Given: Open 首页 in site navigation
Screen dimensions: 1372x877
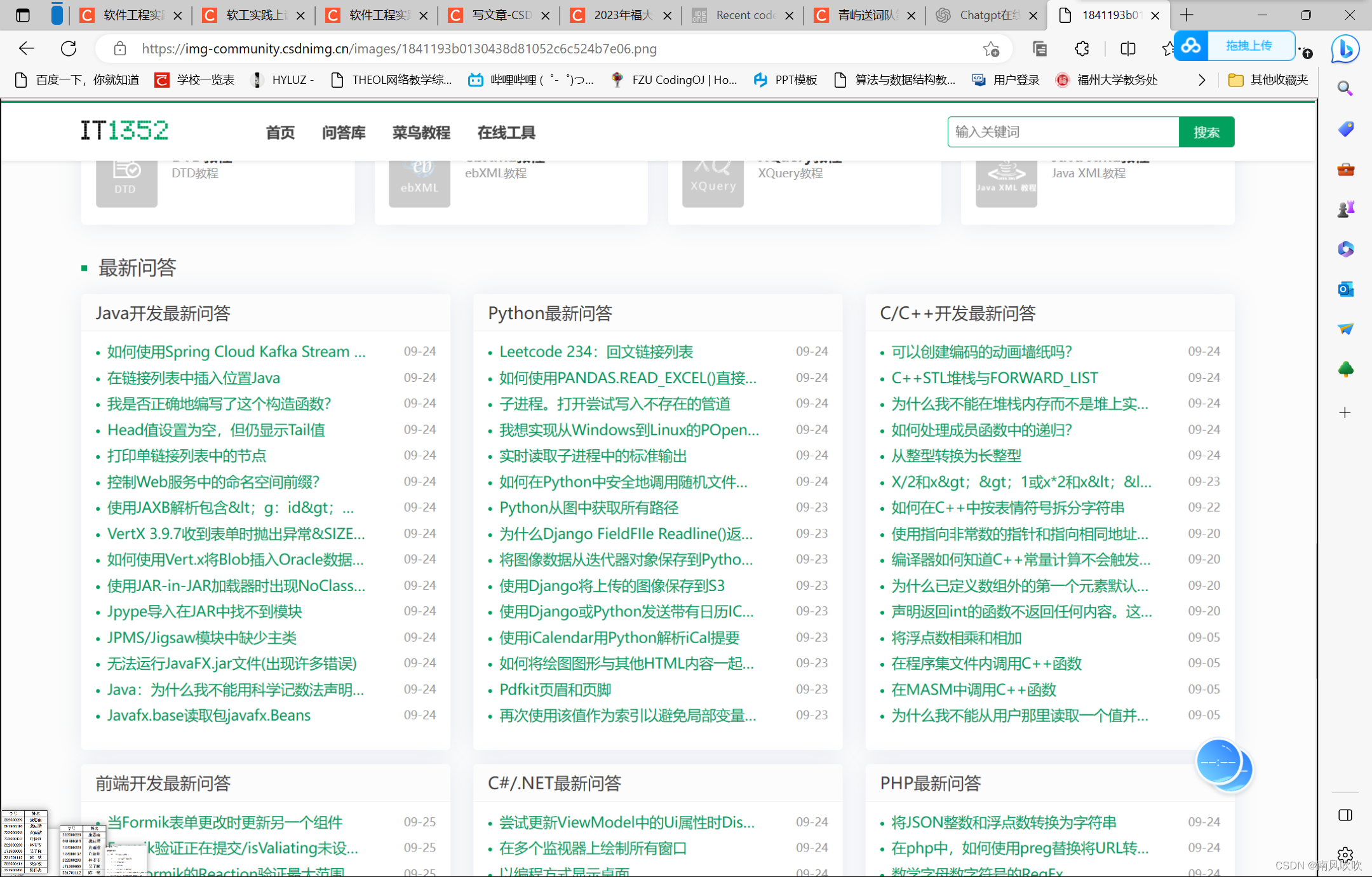Looking at the screenshot, I should (x=280, y=132).
